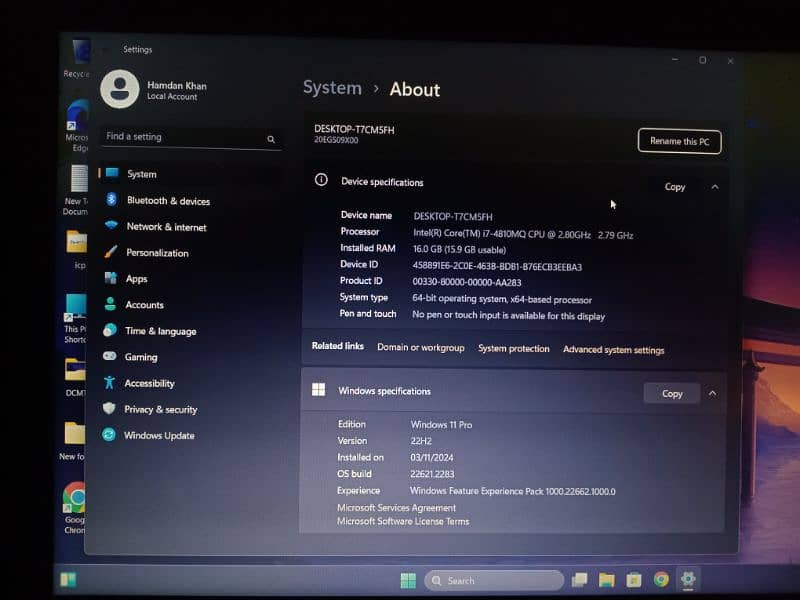Click Rename this PC button
The image size is (800, 600).
tap(679, 141)
